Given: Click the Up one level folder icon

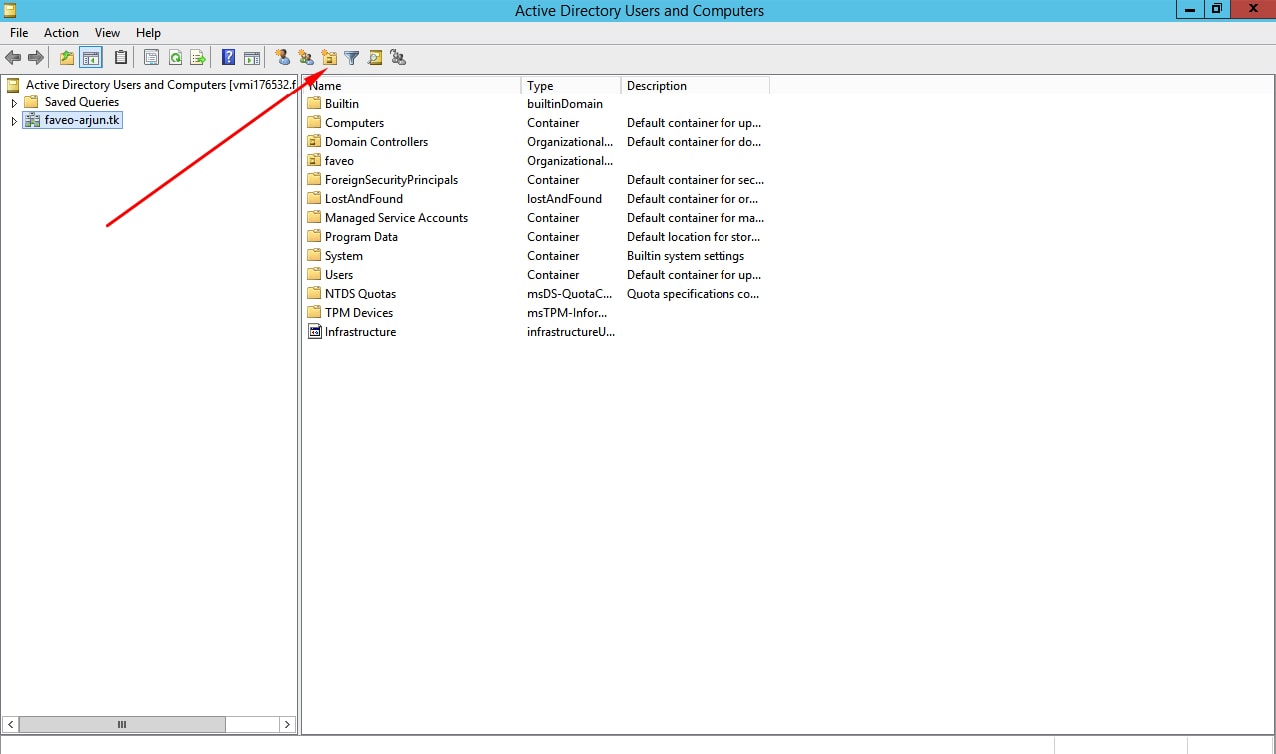Looking at the screenshot, I should pyautogui.click(x=67, y=58).
